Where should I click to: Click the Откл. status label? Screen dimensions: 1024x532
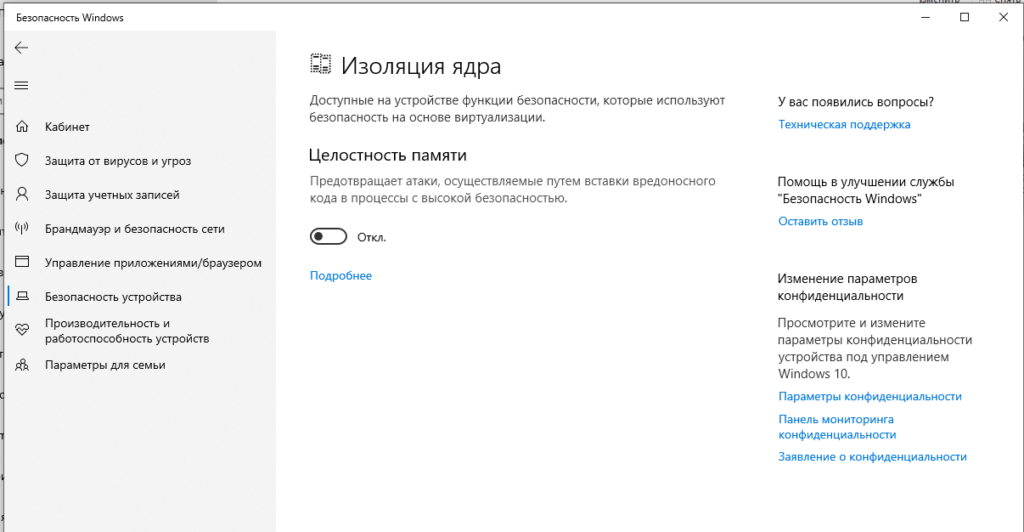click(x=372, y=238)
